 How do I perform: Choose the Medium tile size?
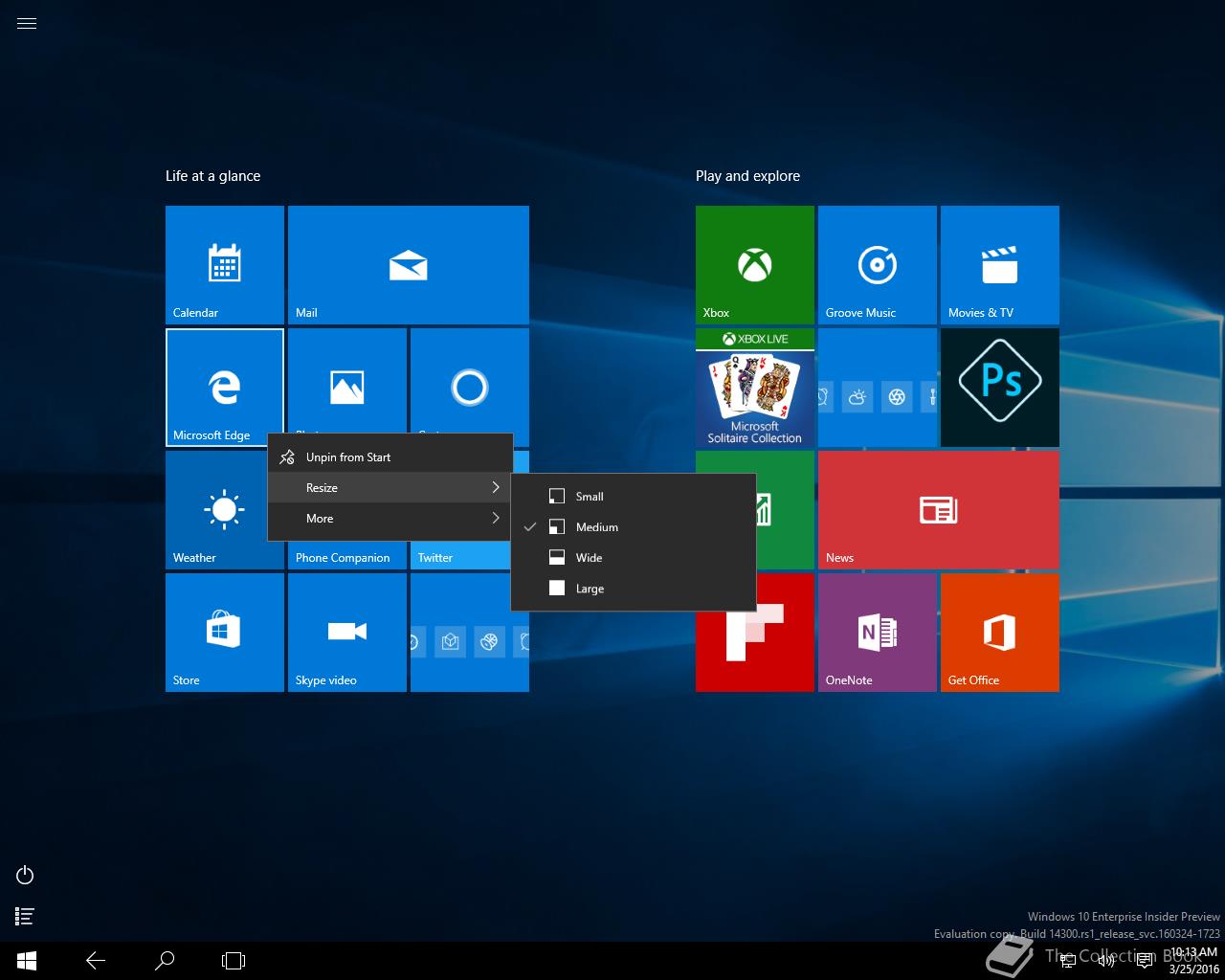coord(634,527)
